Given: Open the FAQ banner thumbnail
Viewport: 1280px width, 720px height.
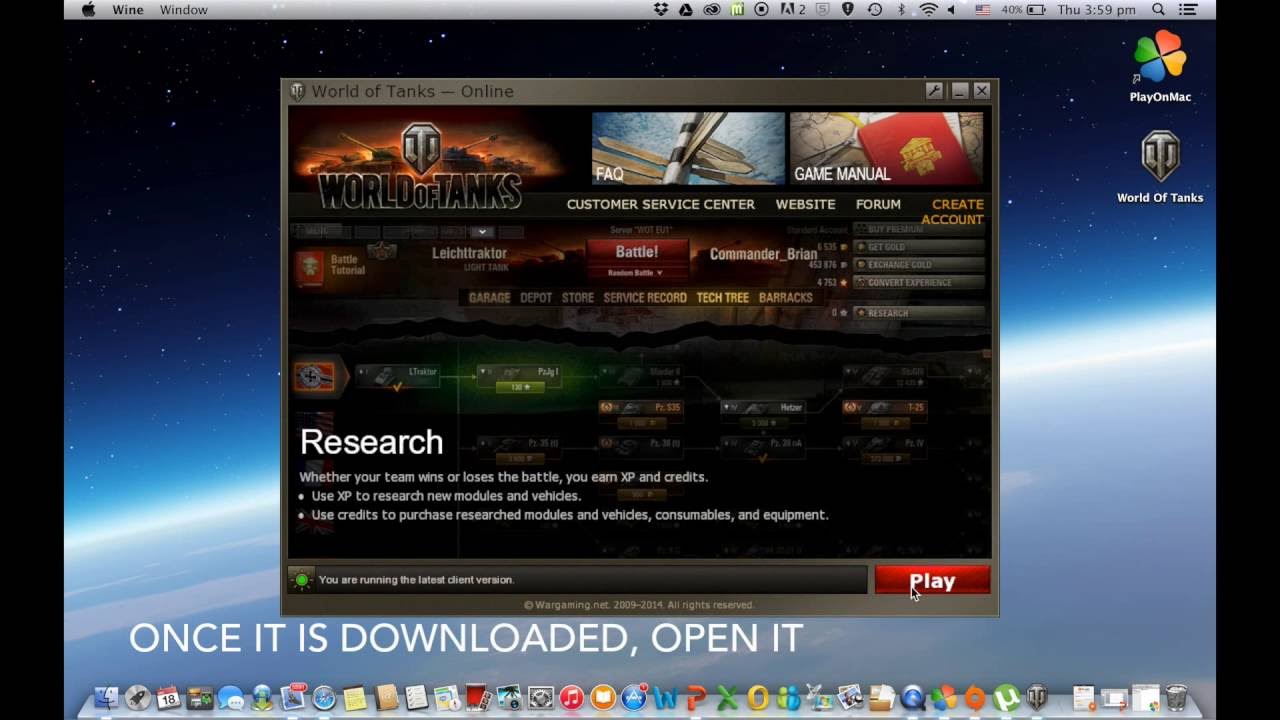Looking at the screenshot, I should [688, 148].
